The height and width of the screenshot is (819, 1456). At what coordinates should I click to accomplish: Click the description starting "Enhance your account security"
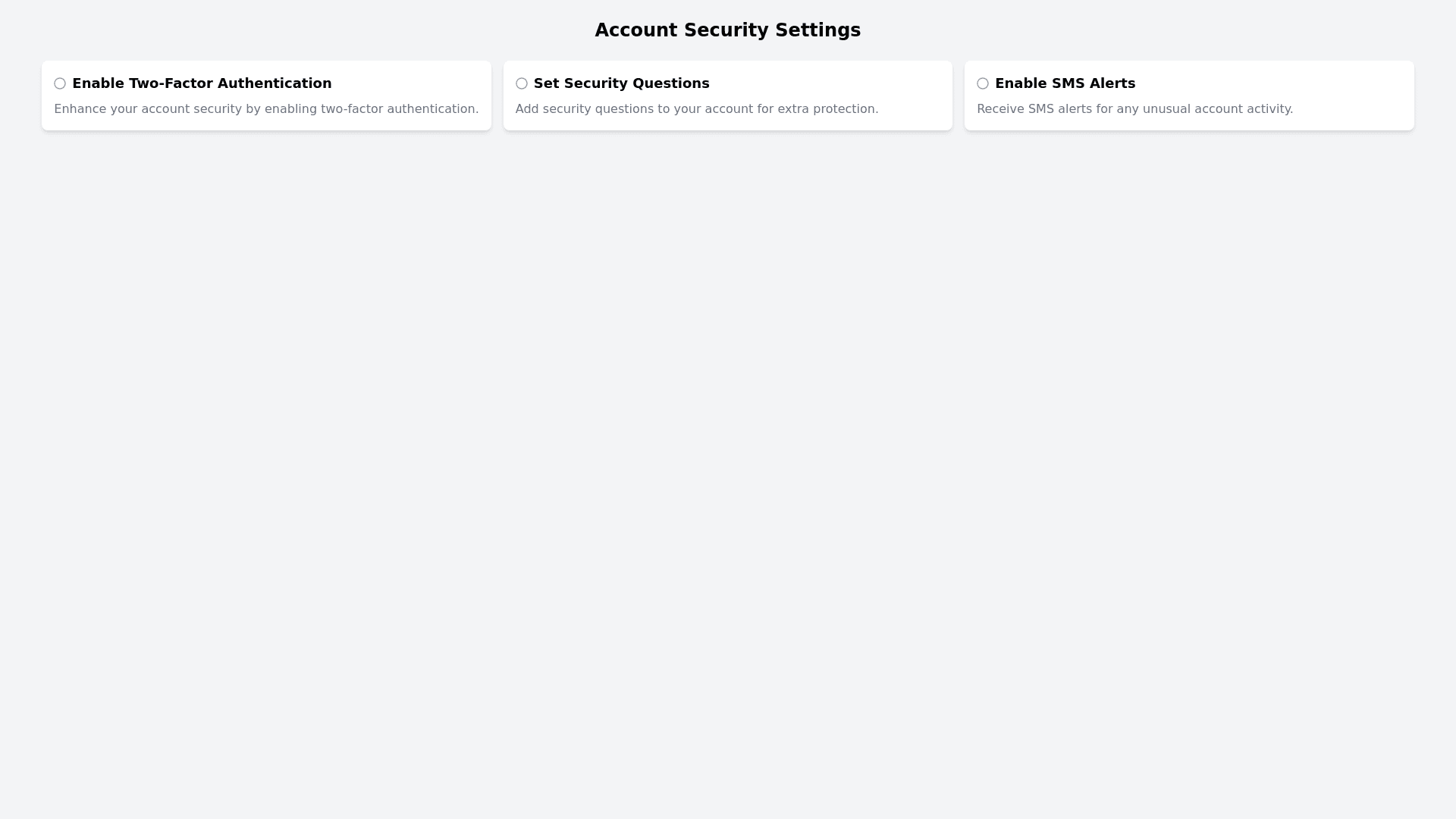(x=266, y=109)
